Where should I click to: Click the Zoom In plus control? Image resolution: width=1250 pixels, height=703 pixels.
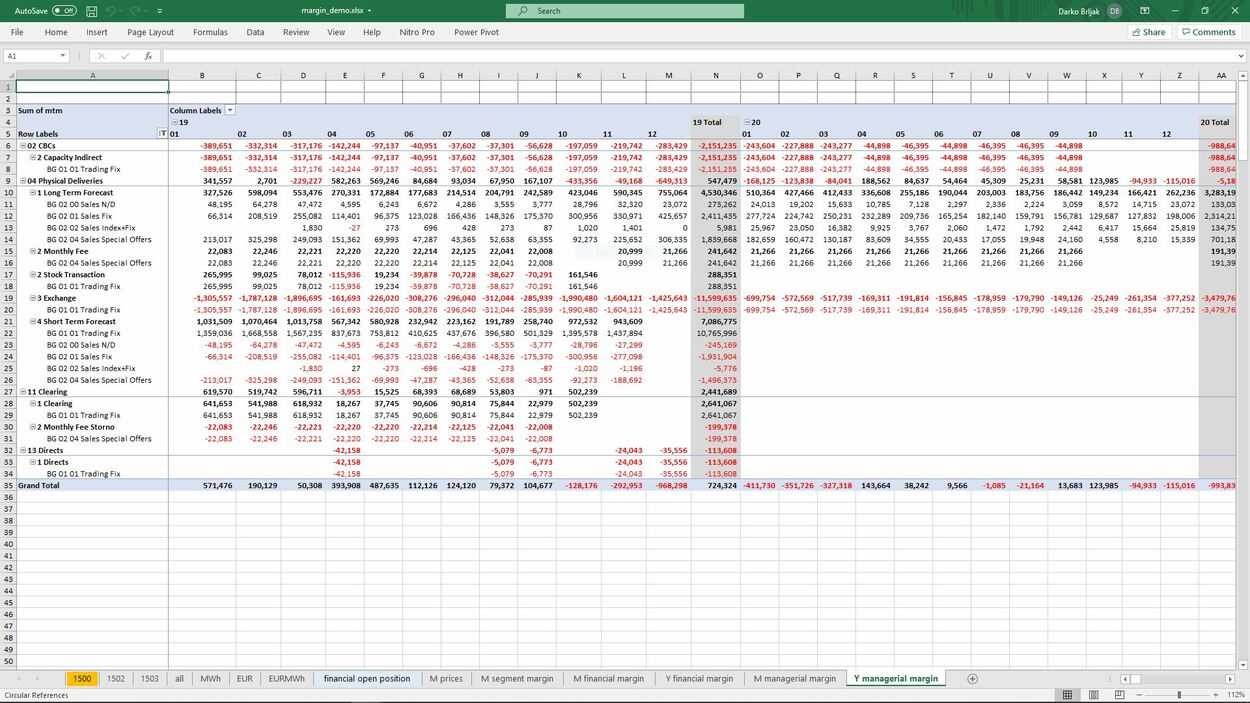tap(1215, 694)
